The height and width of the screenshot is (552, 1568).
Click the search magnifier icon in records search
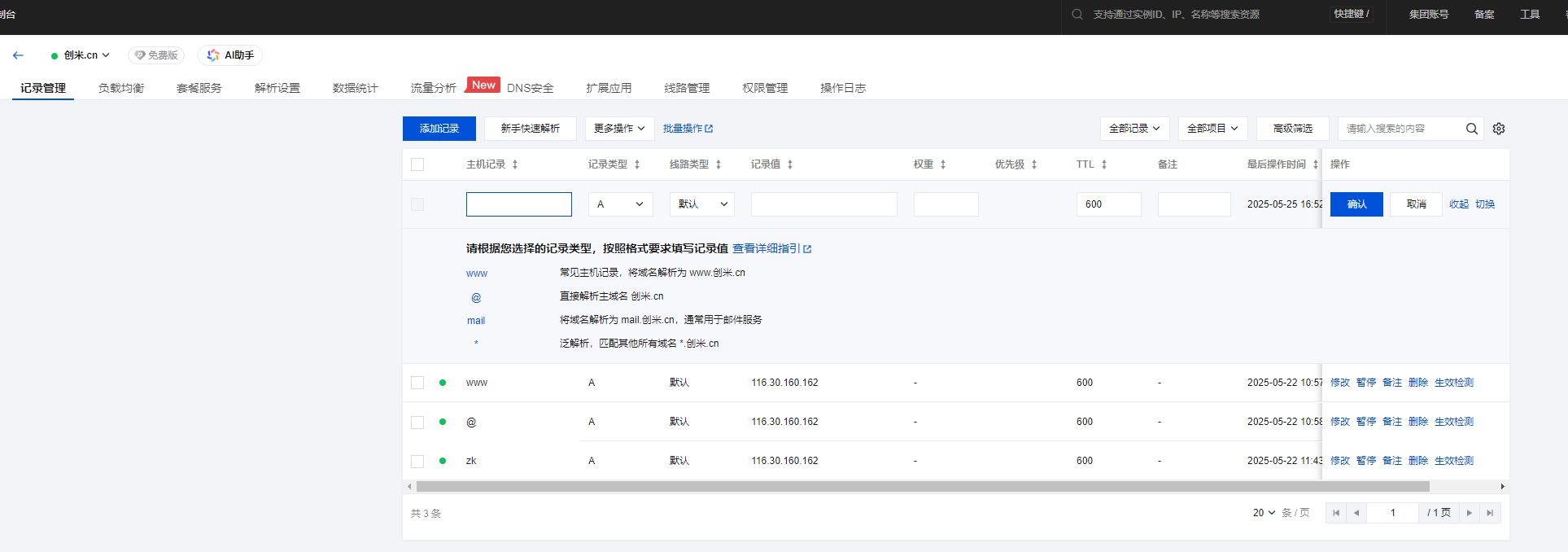1471,129
